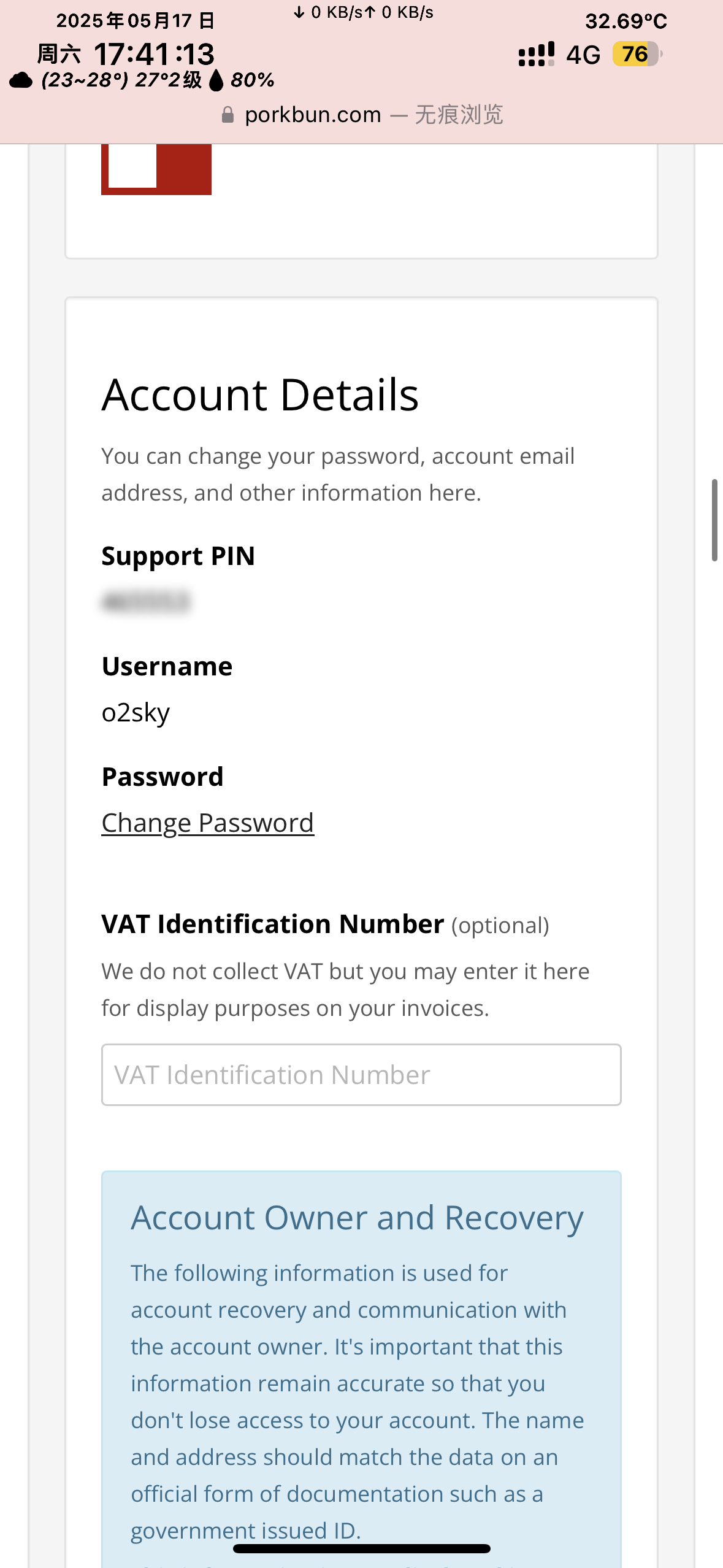Image resolution: width=723 pixels, height=1568 pixels.
Task: Focus the VAT Identification Number field
Action: 361,1075
